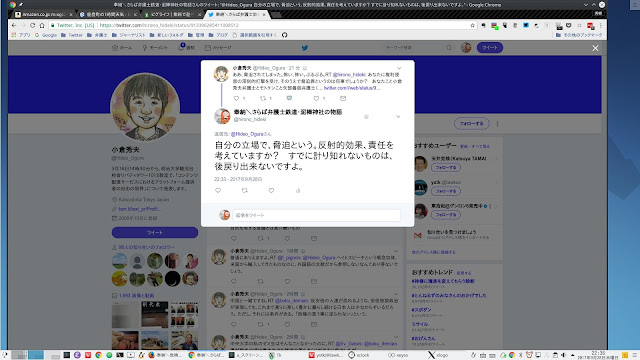Reply icon on Hideo_Ogura parent tweet
The width and height of the screenshot is (640, 360).
(236, 98)
